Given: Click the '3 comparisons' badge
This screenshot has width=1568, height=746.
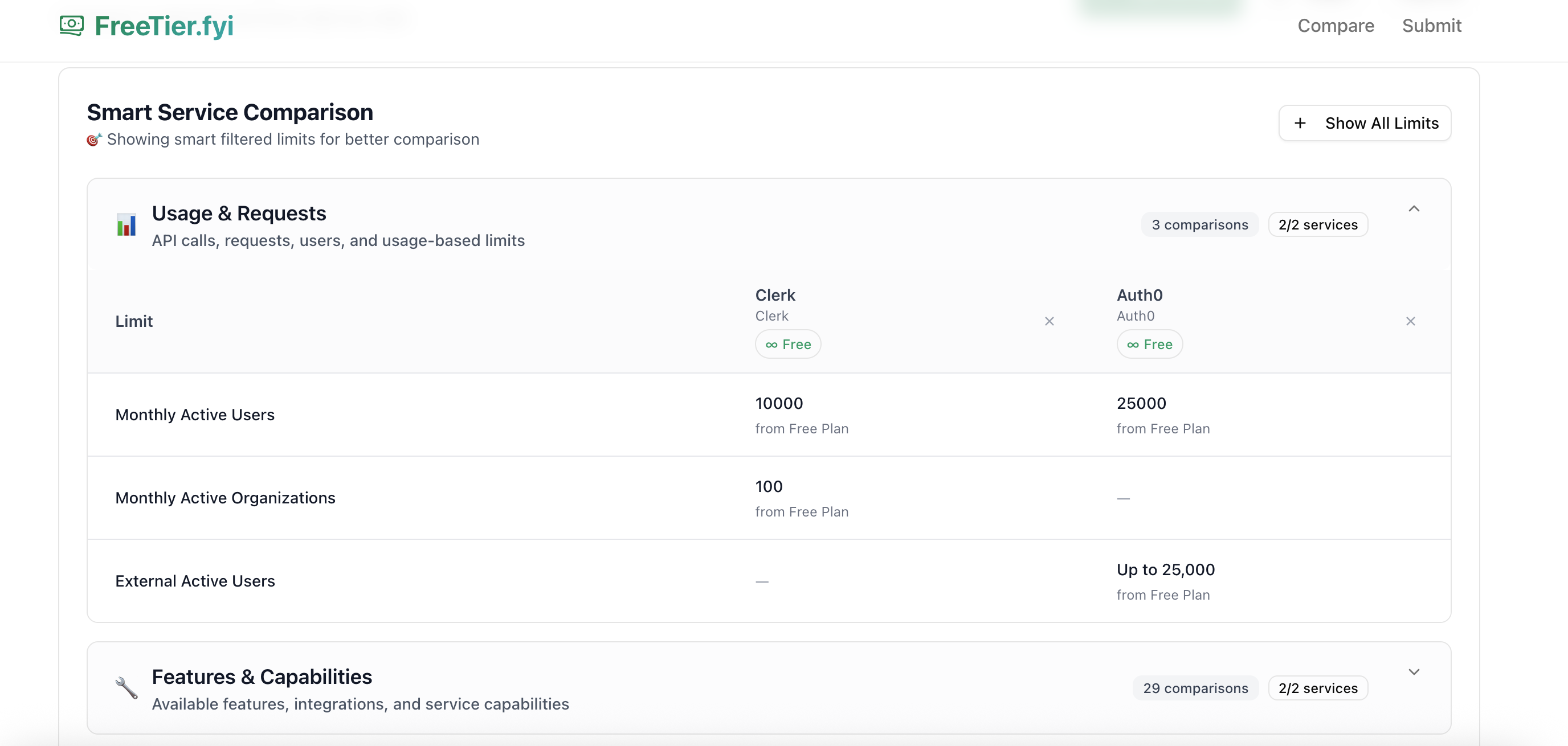Looking at the screenshot, I should (x=1199, y=224).
